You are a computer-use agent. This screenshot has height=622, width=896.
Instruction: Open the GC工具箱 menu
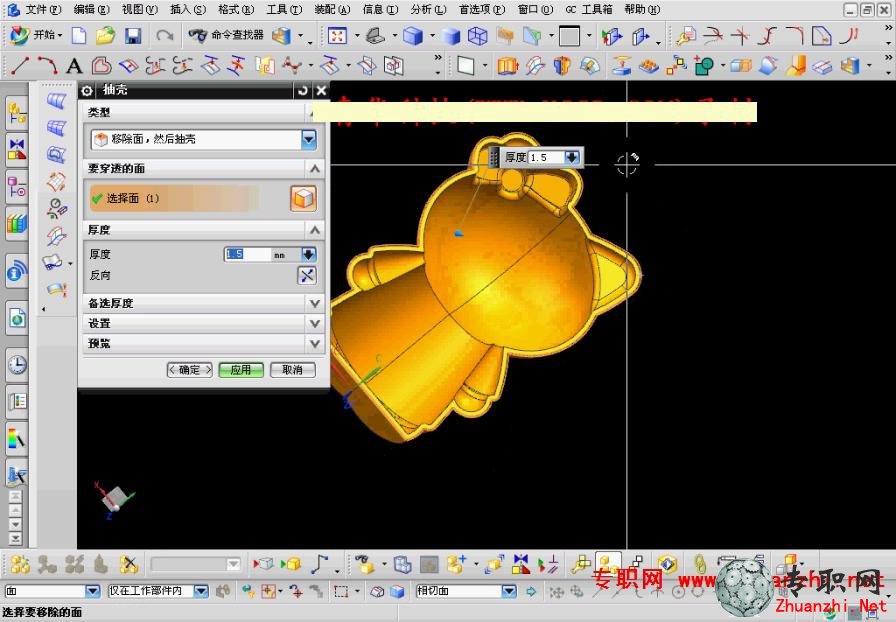(x=589, y=9)
